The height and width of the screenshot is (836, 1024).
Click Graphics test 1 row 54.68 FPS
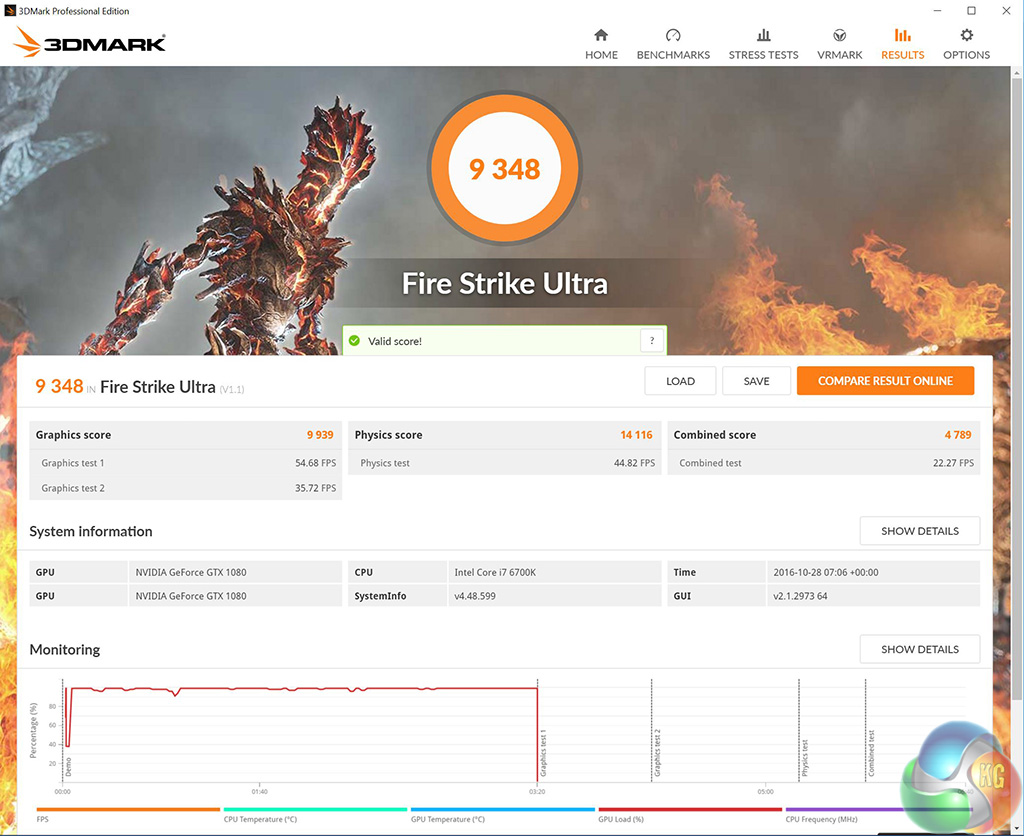[x=185, y=463]
